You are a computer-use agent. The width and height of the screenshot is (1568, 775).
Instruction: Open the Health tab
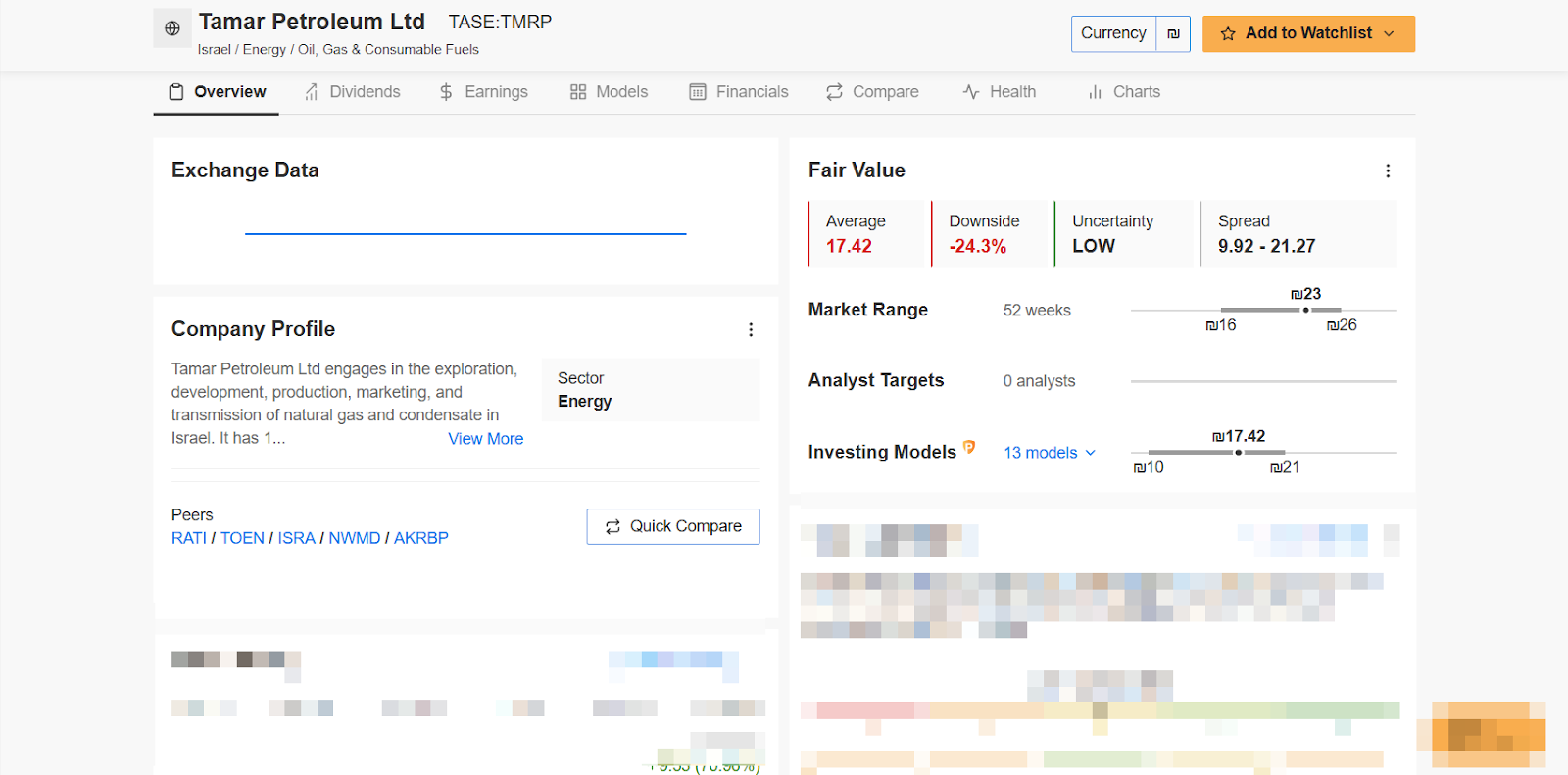click(1000, 92)
